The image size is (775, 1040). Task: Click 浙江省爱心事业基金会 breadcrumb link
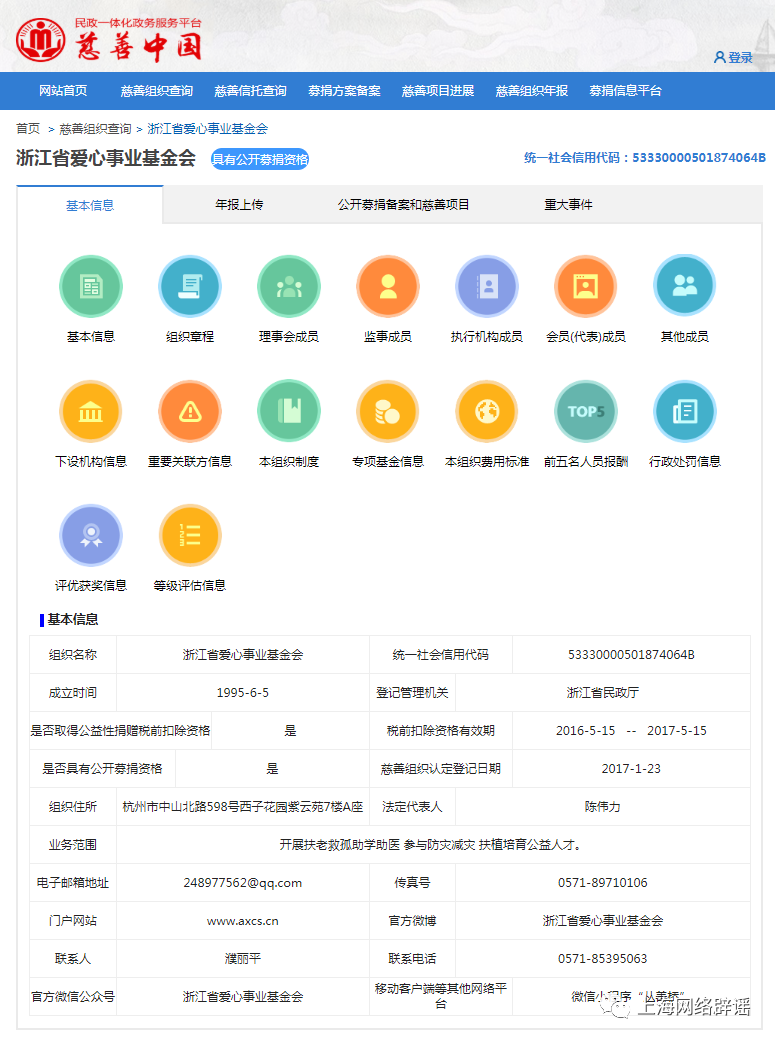click(x=208, y=129)
